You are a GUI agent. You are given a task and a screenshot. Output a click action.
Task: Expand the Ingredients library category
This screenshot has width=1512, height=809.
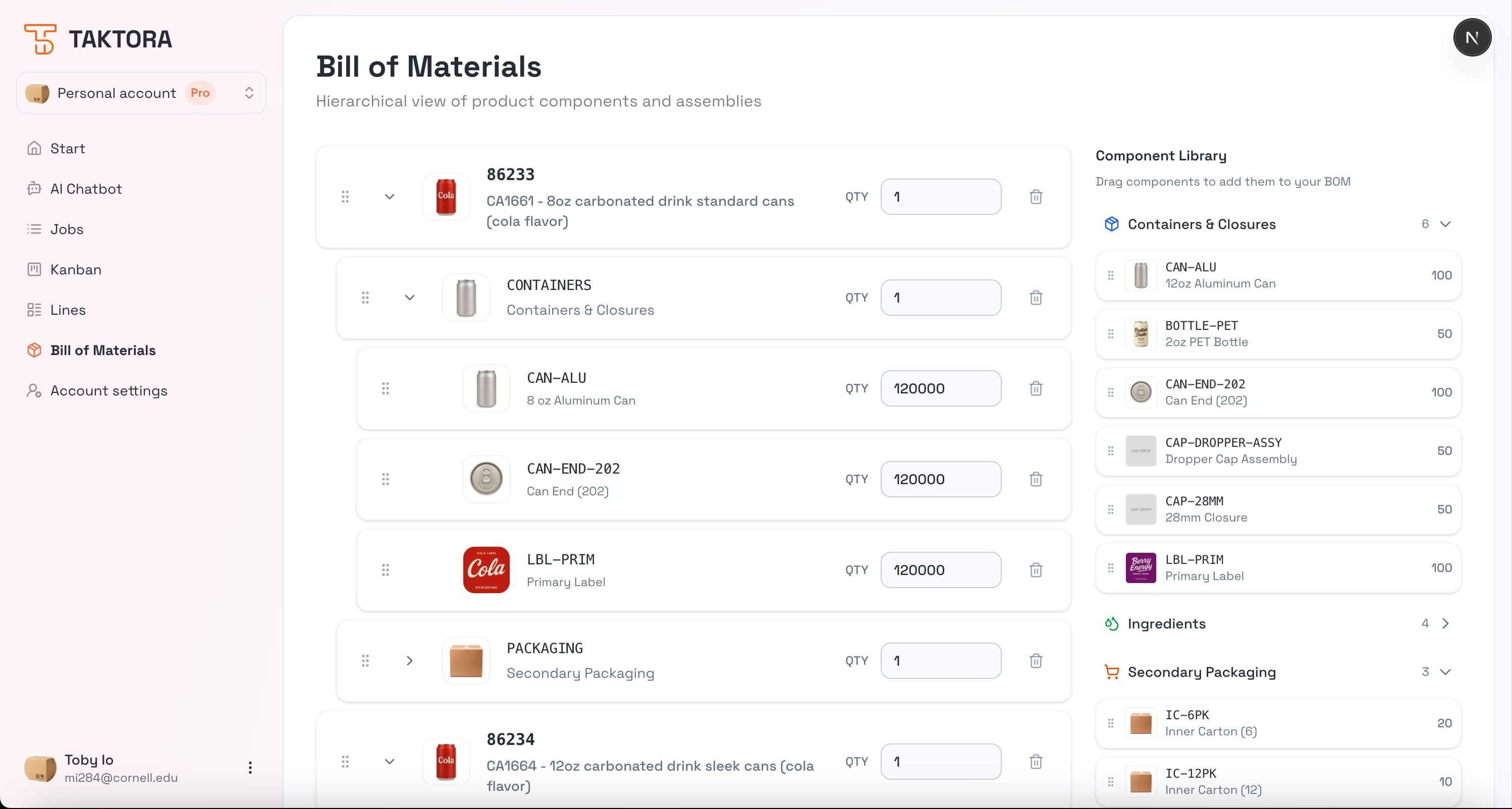(x=1446, y=623)
